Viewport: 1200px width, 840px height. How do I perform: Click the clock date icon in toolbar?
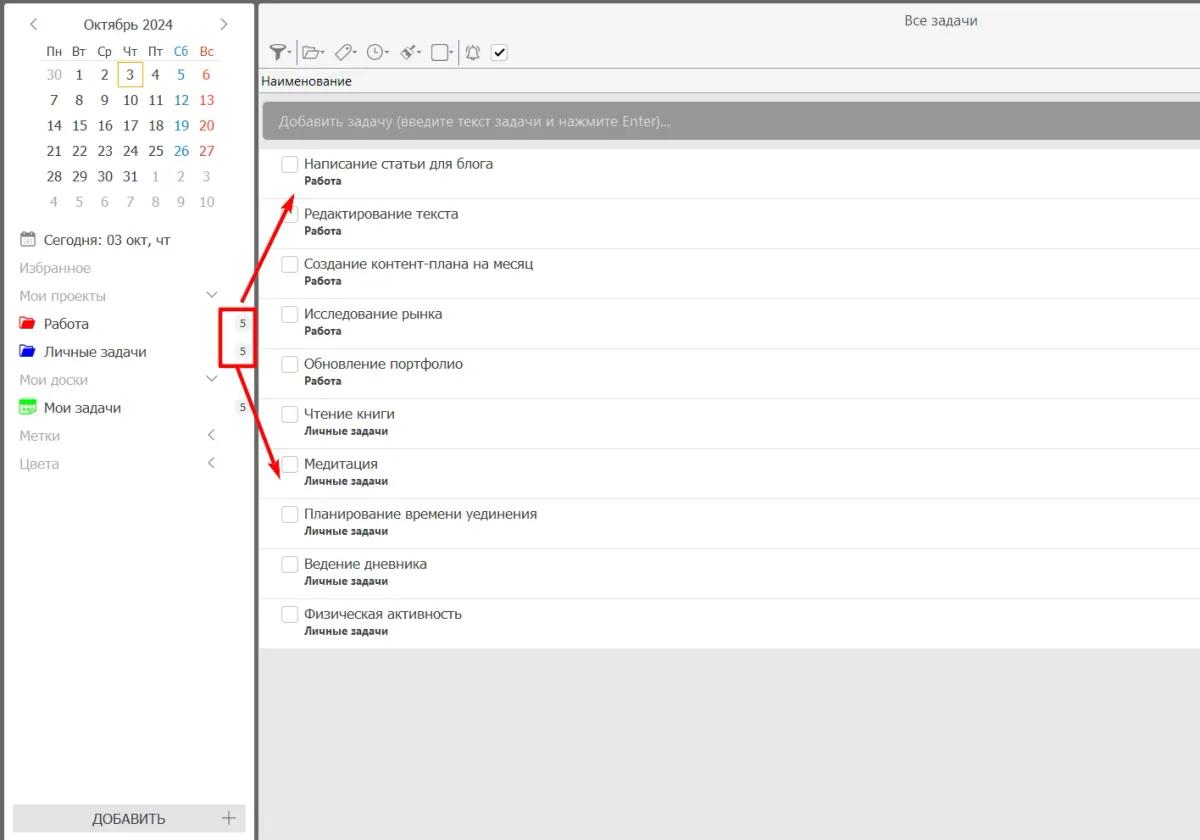(x=376, y=53)
